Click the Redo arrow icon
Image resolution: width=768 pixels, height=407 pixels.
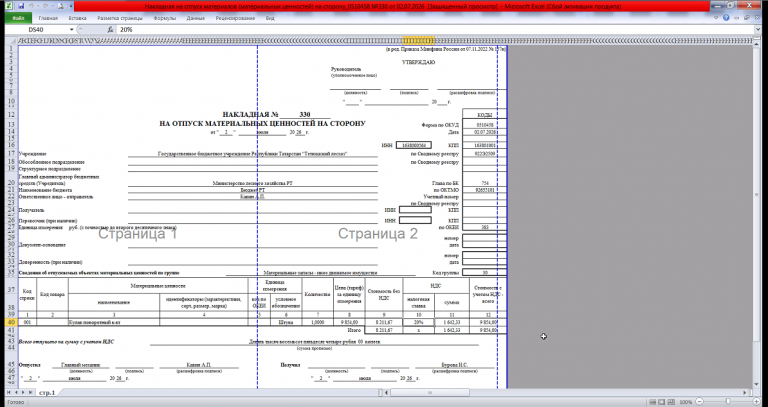point(46,6)
